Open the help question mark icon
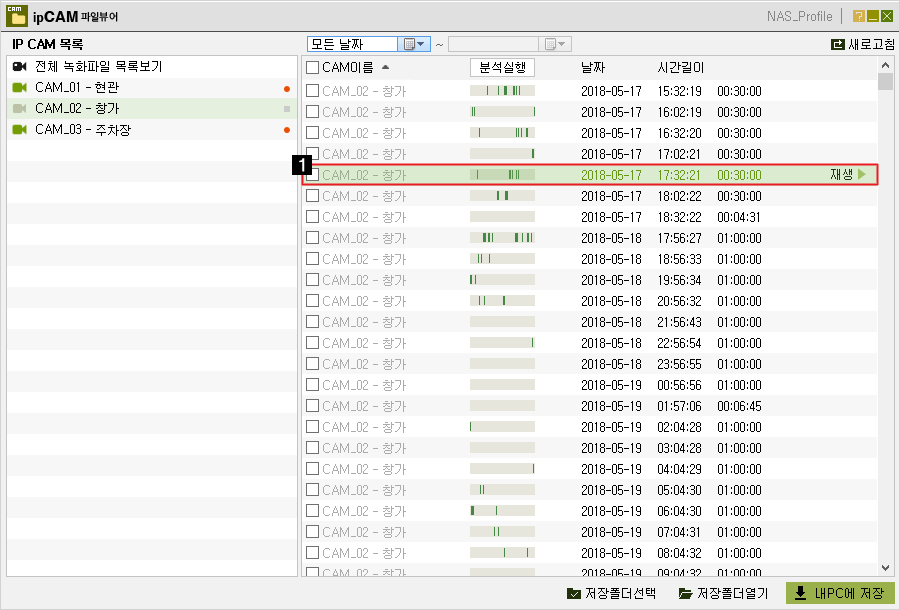900x610 pixels. pyautogui.click(x=859, y=17)
